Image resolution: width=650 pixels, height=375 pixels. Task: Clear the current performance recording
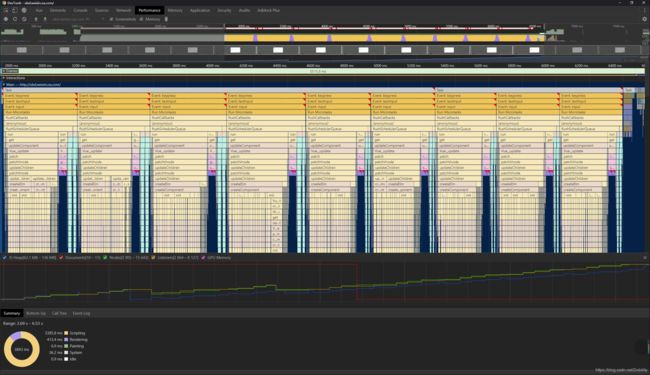[24, 19]
